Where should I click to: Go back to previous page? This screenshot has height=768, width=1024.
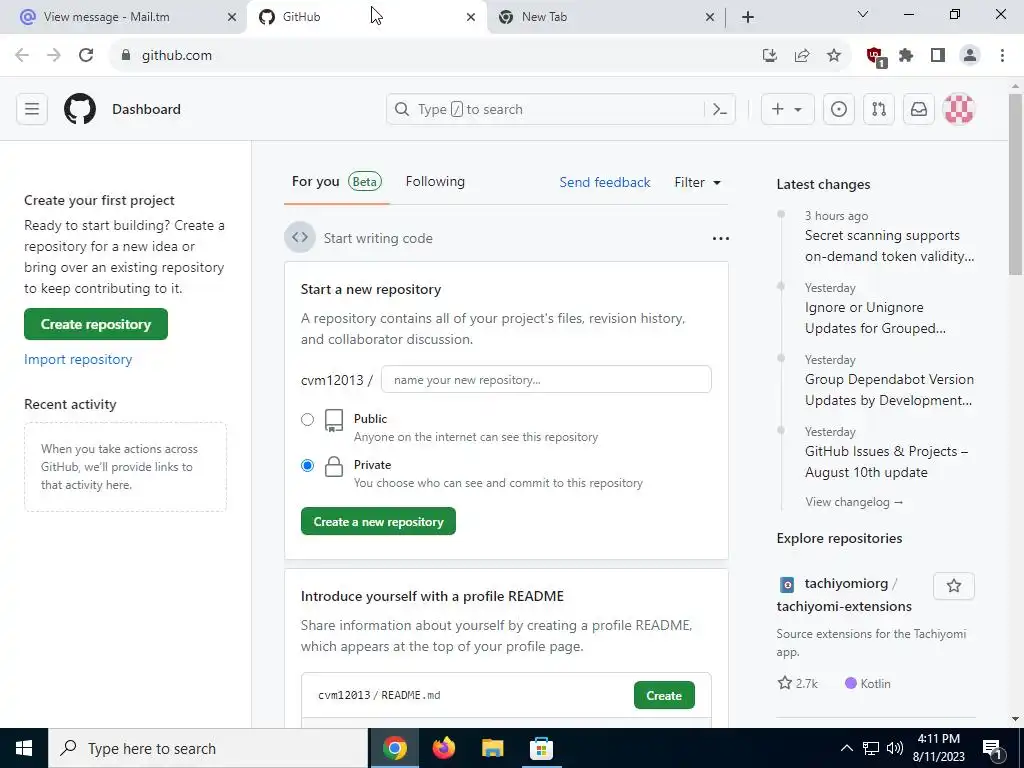point(22,55)
